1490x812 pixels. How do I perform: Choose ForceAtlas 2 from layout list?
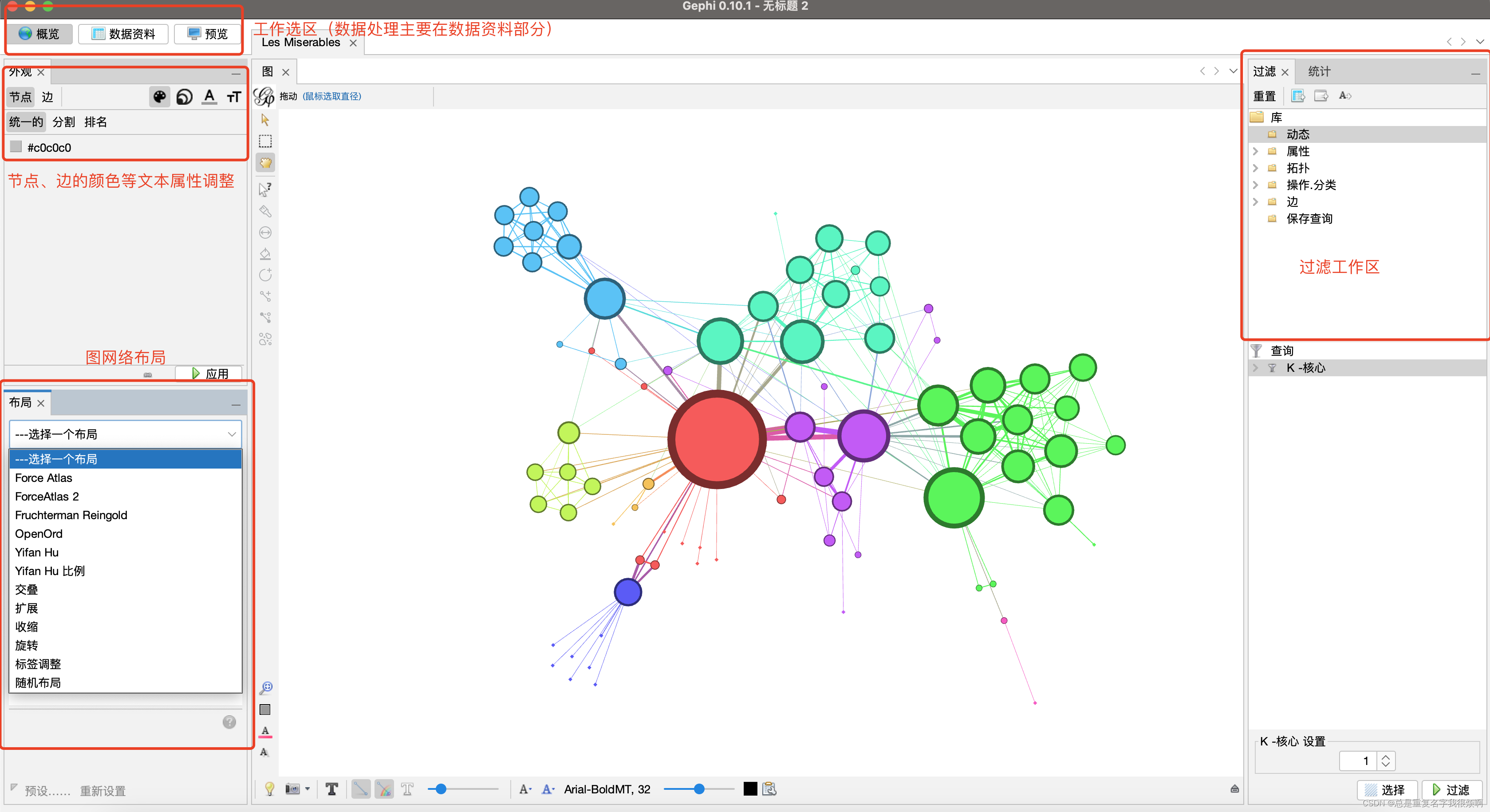47,496
